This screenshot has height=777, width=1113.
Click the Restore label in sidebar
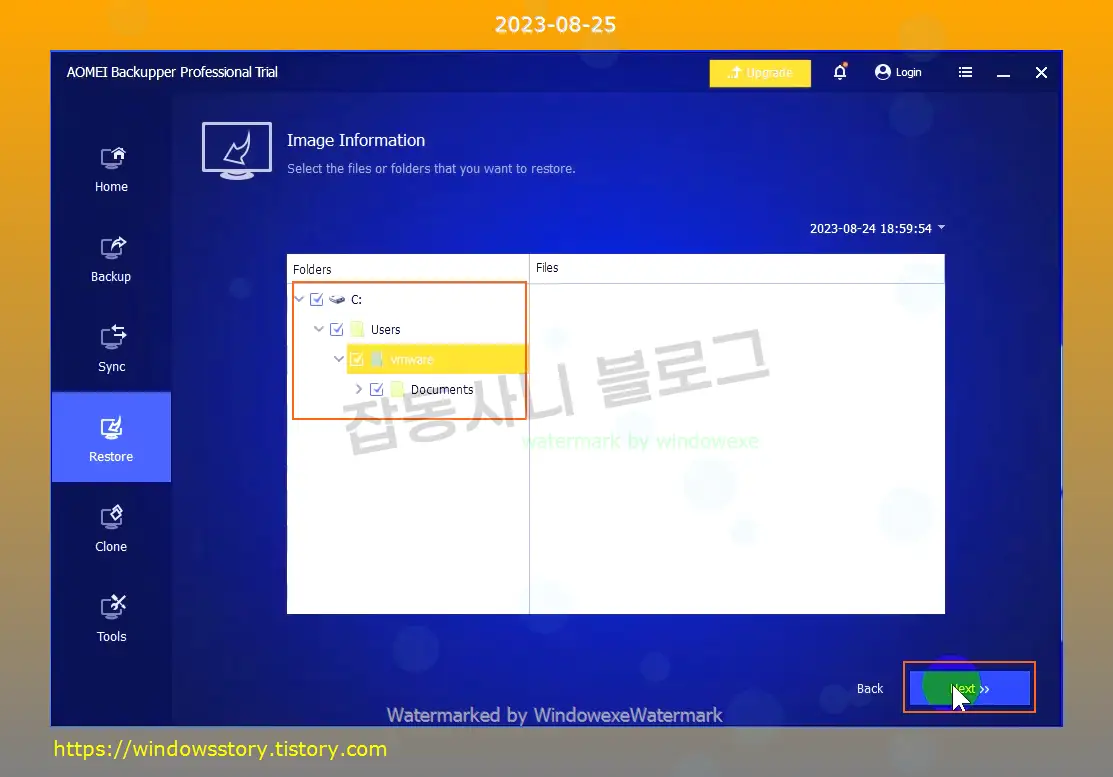pos(111,456)
